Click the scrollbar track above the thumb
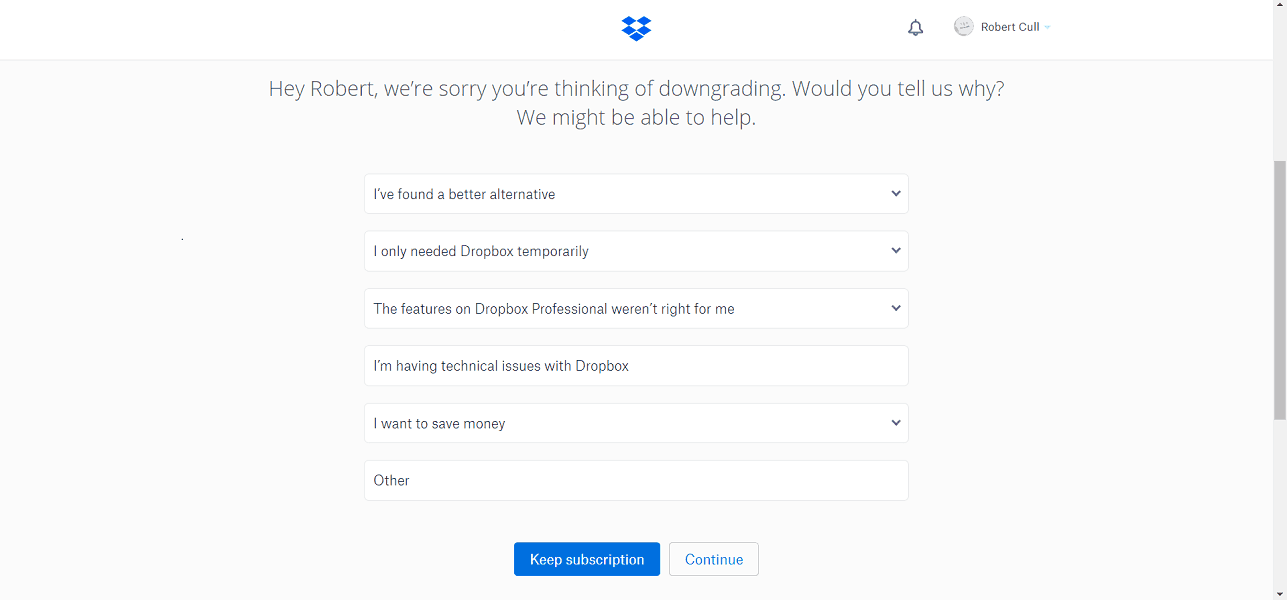Viewport: 1287px width, 600px height. tap(1279, 80)
